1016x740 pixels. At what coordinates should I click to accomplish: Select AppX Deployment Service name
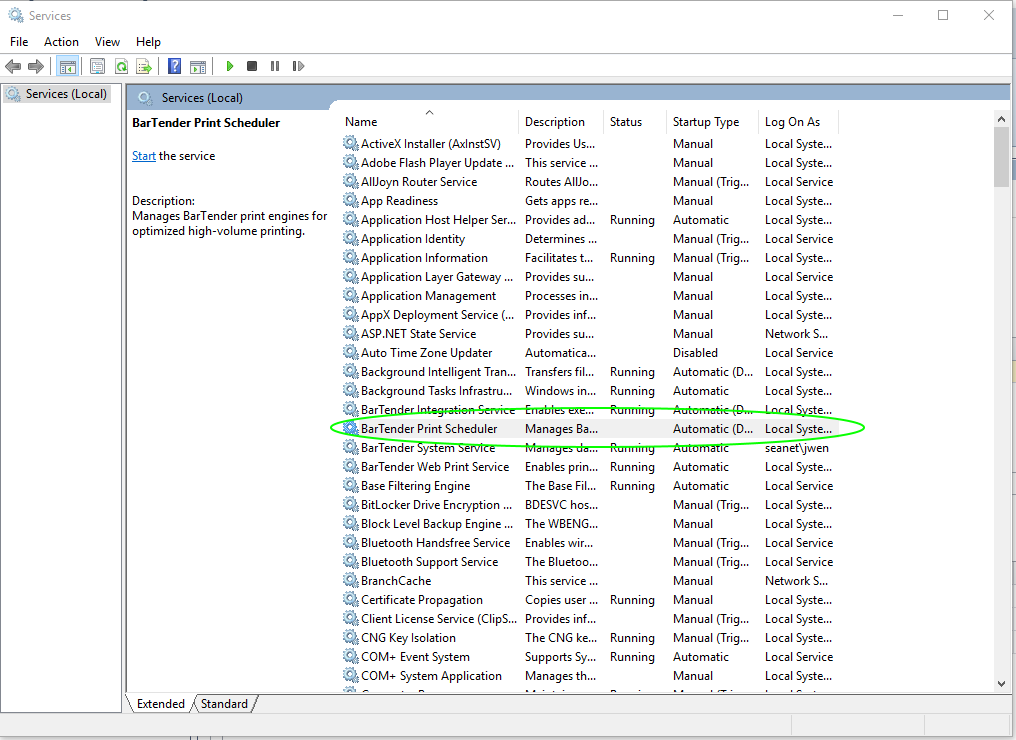(x=437, y=314)
